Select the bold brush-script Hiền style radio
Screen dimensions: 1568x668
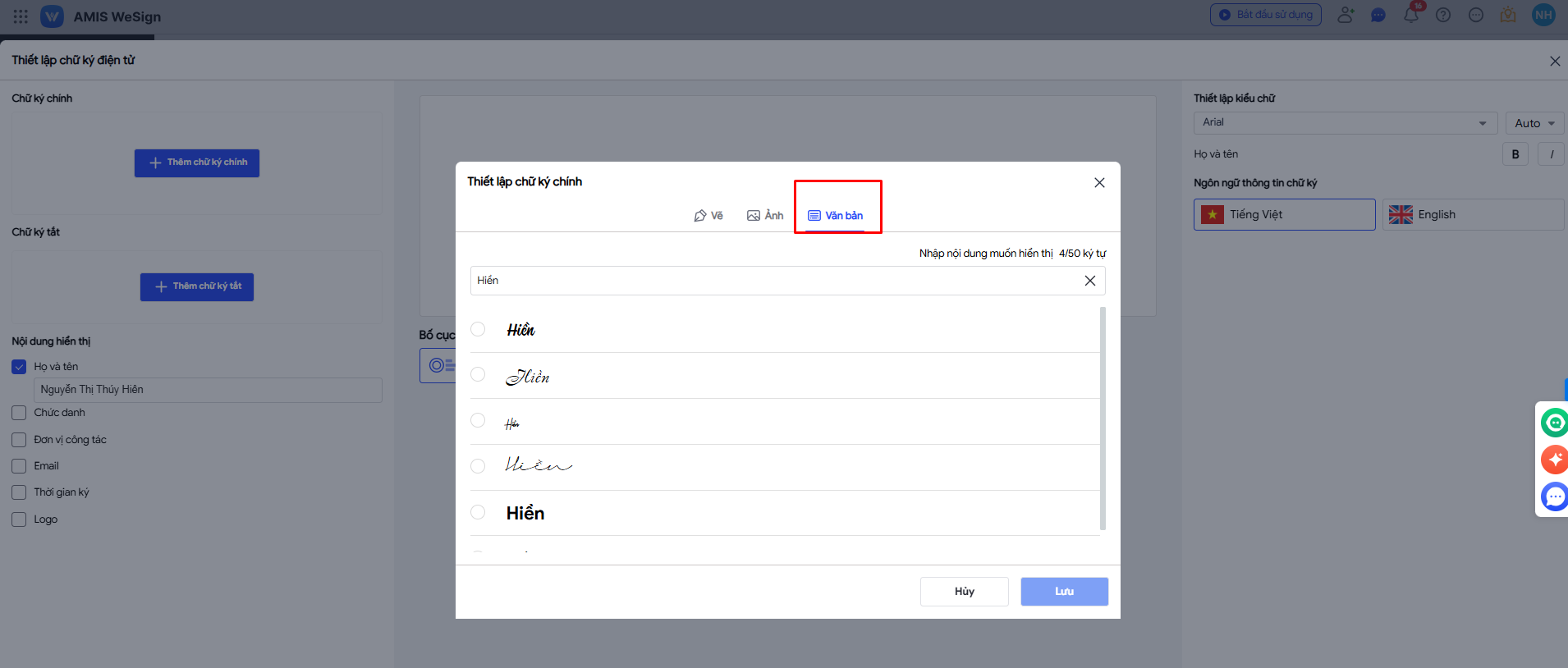[478, 329]
